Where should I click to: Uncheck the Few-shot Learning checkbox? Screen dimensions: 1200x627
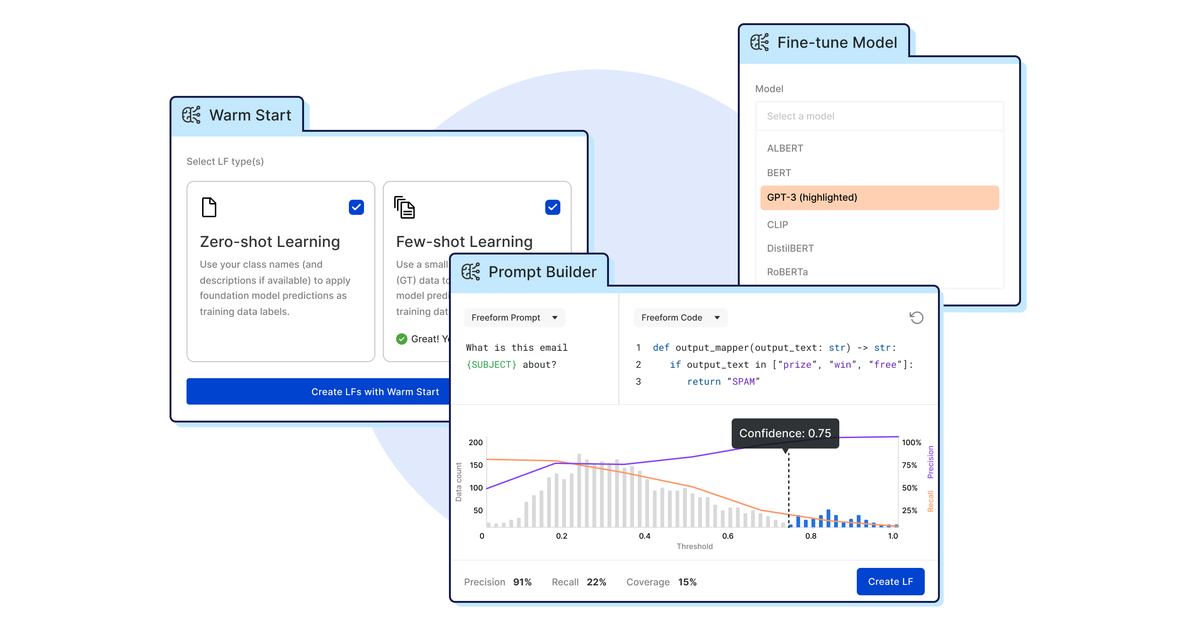click(x=552, y=207)
